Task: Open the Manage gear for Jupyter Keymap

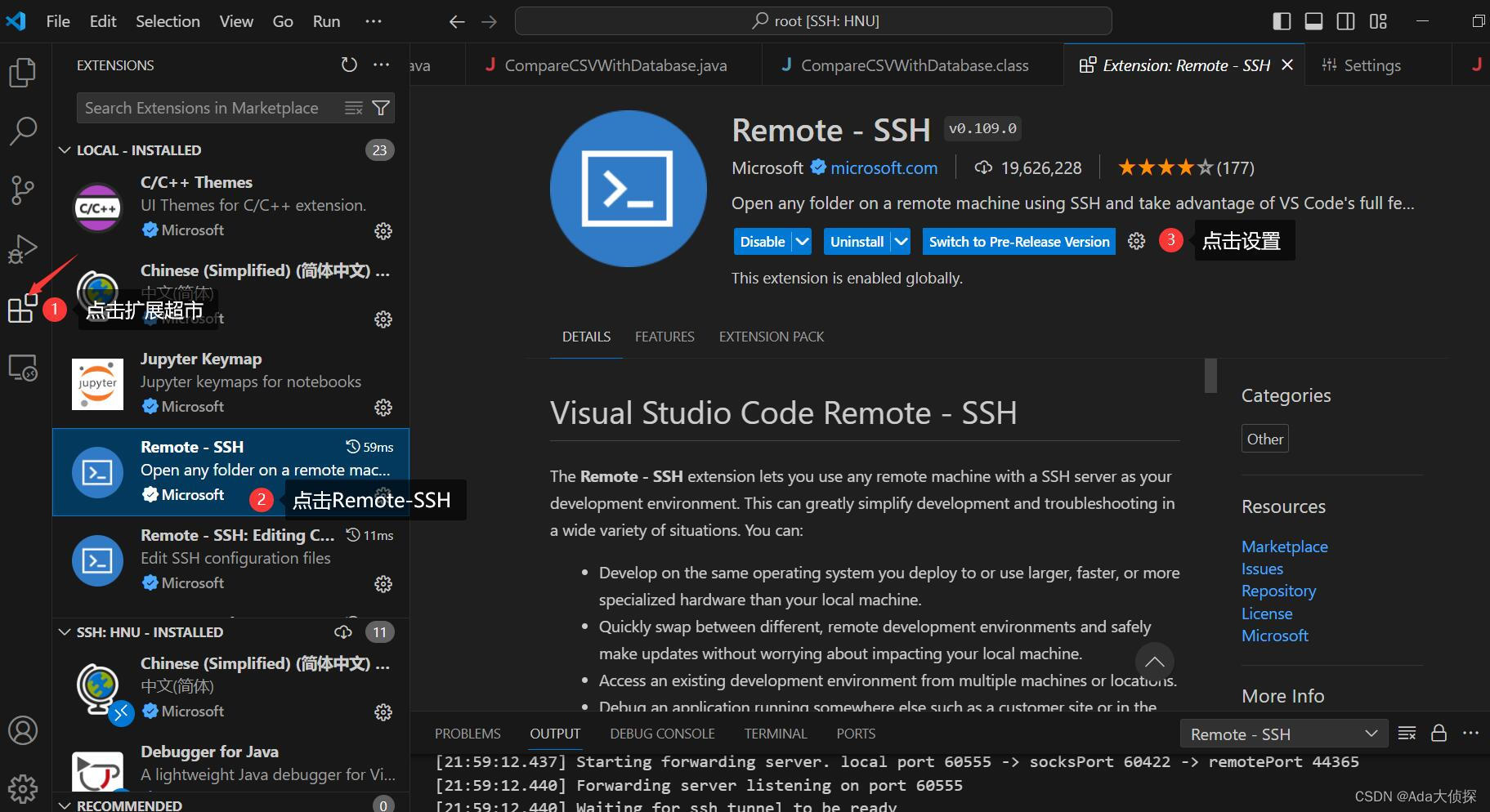Action: (383, 407)
